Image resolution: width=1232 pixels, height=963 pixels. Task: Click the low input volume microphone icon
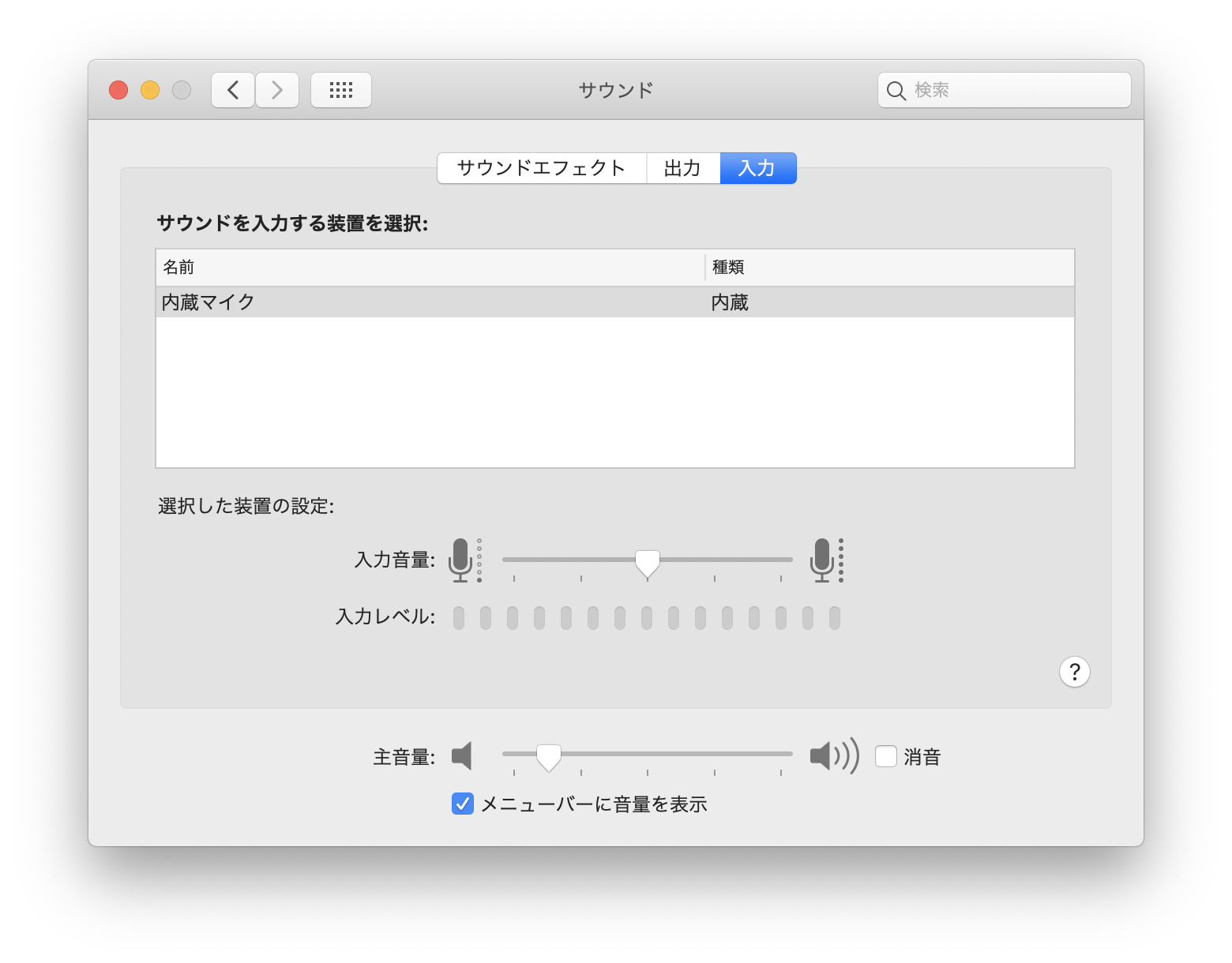[x=461, y=560]
